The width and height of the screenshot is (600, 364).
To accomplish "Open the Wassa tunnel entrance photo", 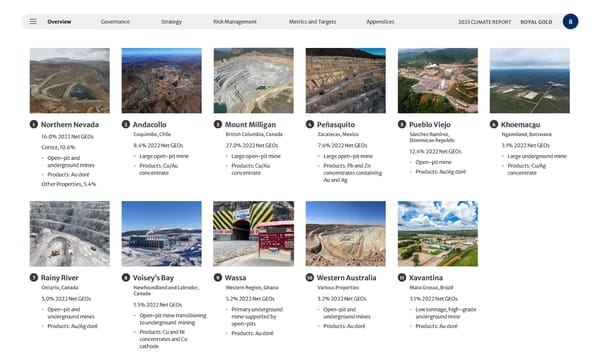I will [254, 233].
